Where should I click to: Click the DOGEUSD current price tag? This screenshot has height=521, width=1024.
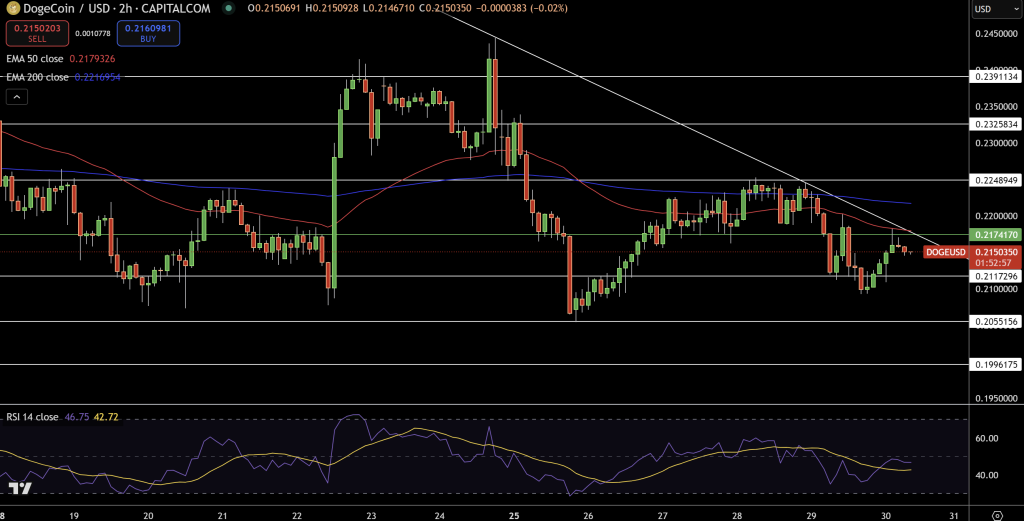(x=945, y=252)
